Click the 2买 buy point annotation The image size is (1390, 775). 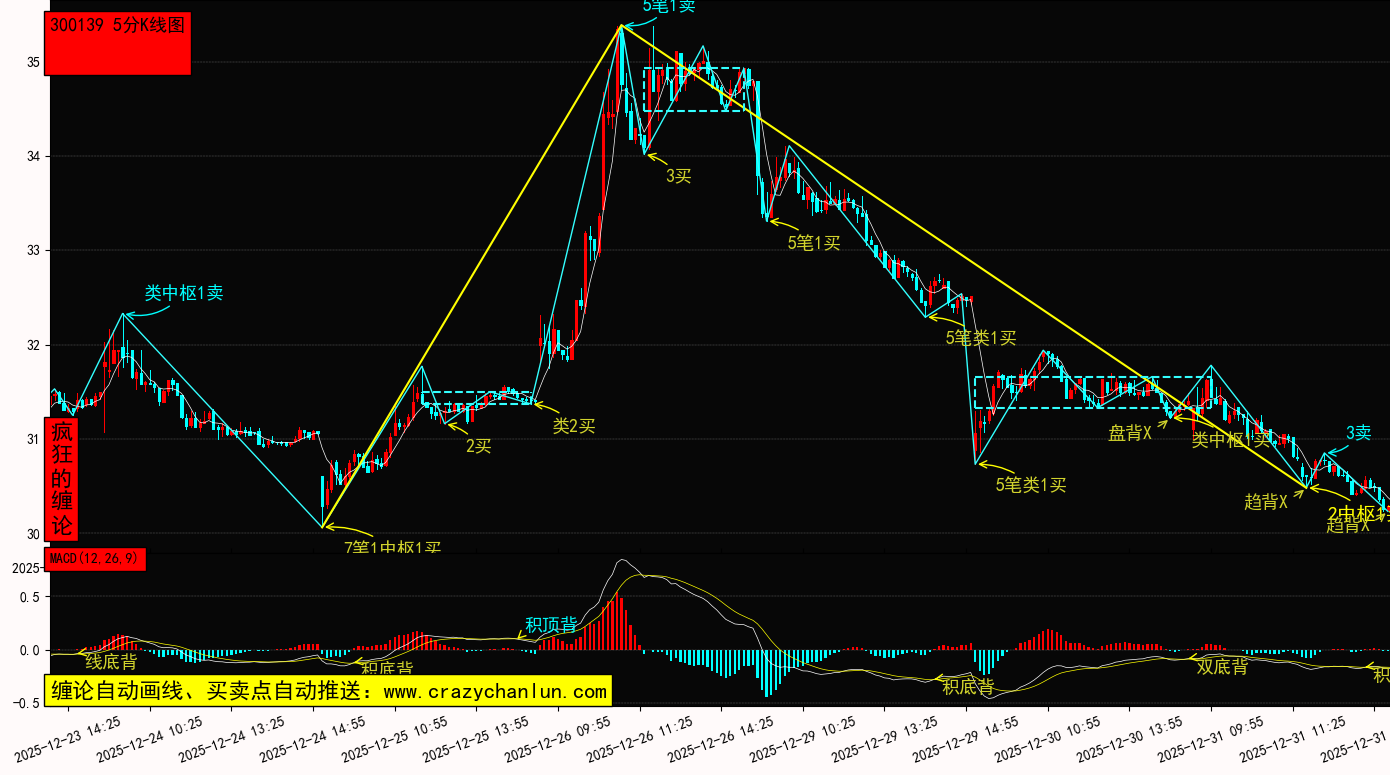tap(479, 446)
